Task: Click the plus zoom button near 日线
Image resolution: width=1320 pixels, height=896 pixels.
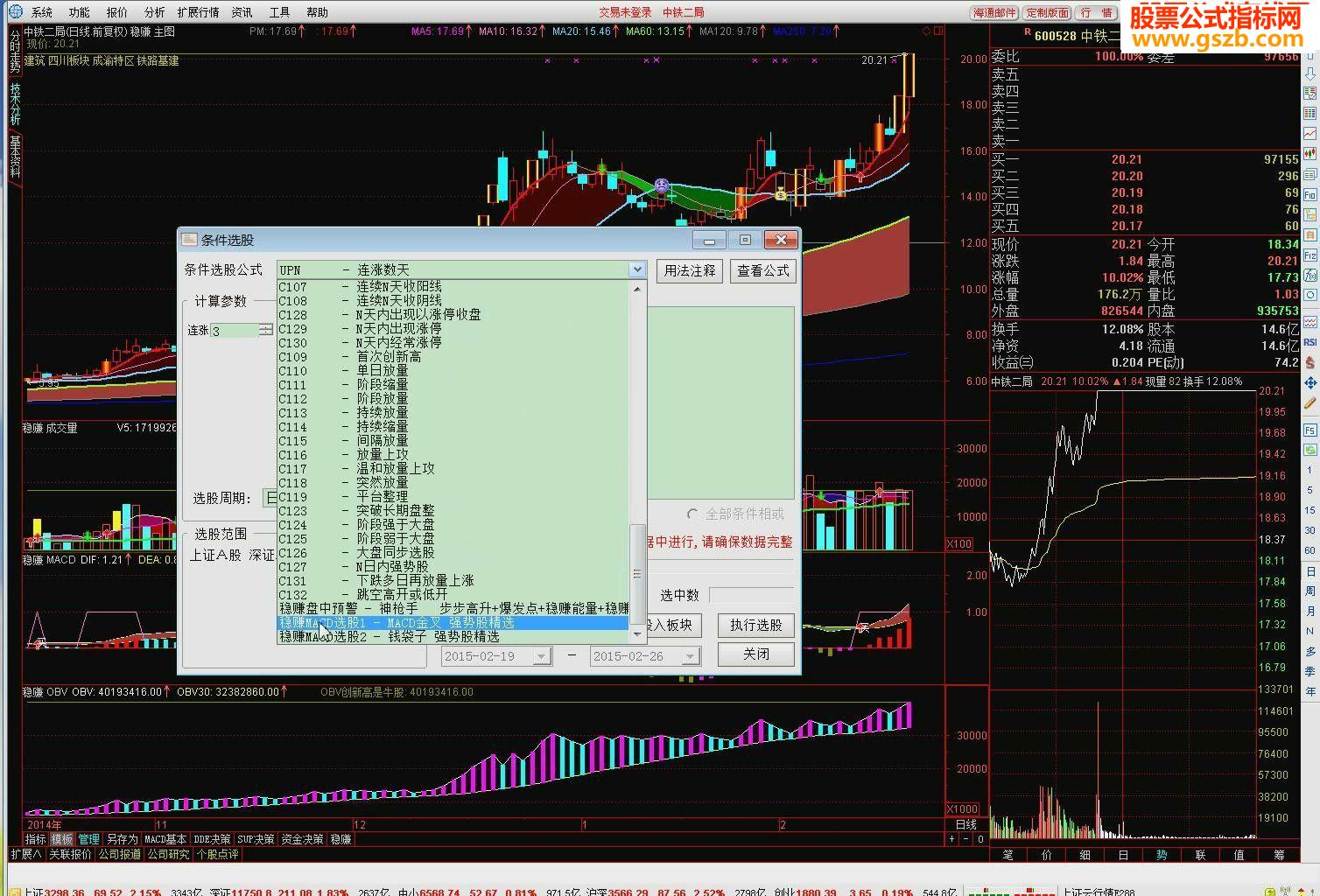Action: [x=951, y=839]
